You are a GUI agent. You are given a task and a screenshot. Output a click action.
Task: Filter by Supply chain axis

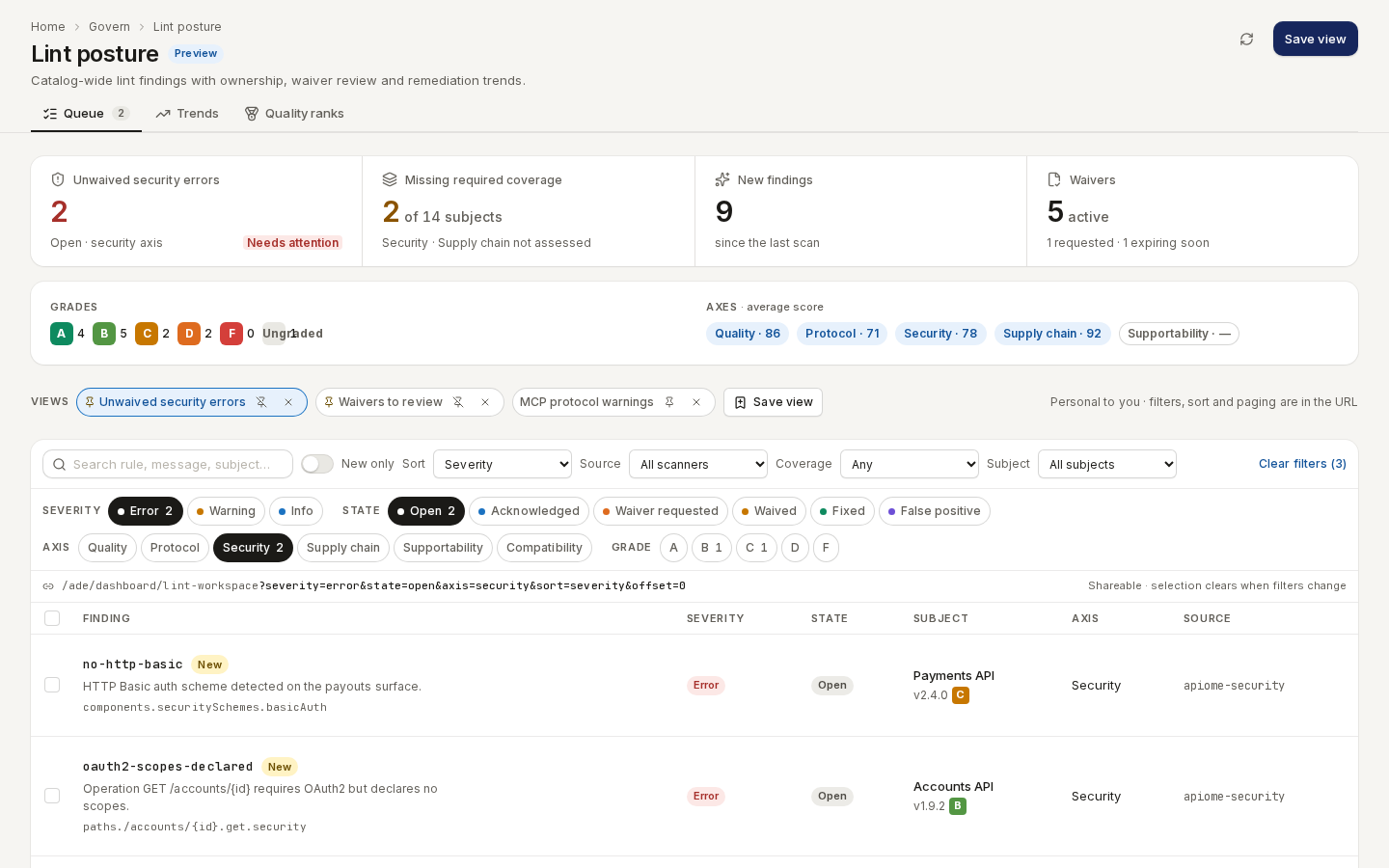343,548
